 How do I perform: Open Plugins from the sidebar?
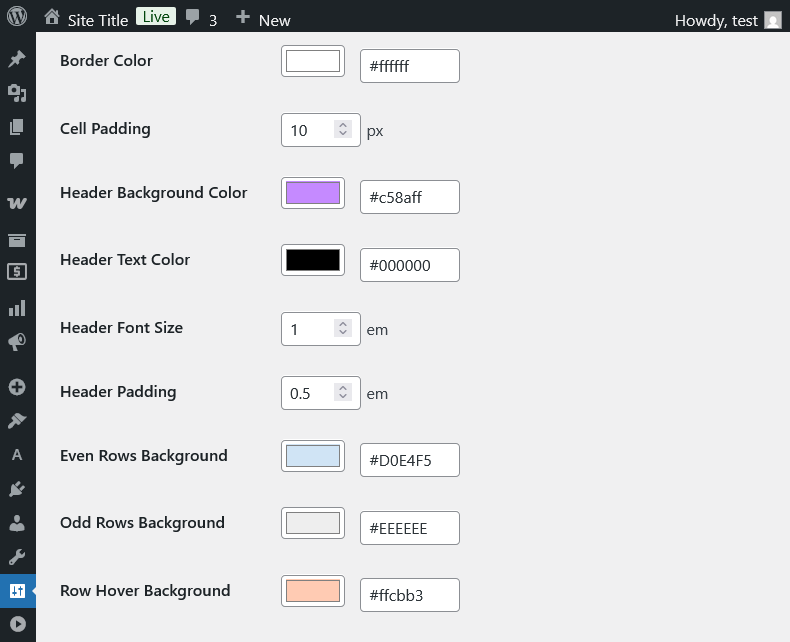coord(17,489)
